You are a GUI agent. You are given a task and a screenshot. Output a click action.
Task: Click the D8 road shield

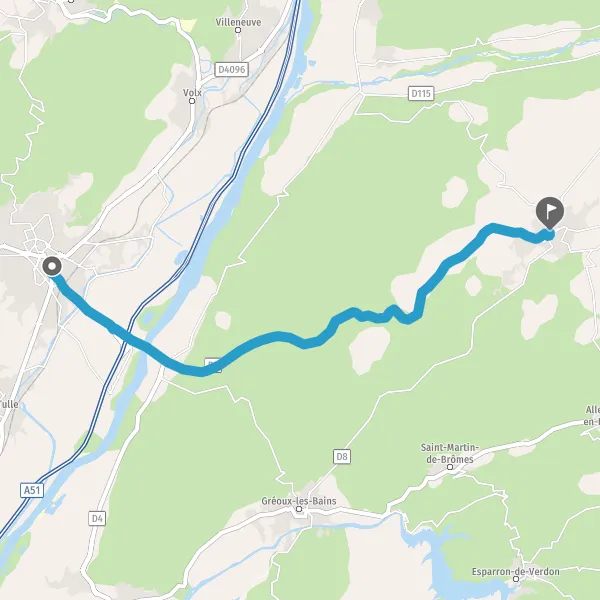(x=342, y=457)
